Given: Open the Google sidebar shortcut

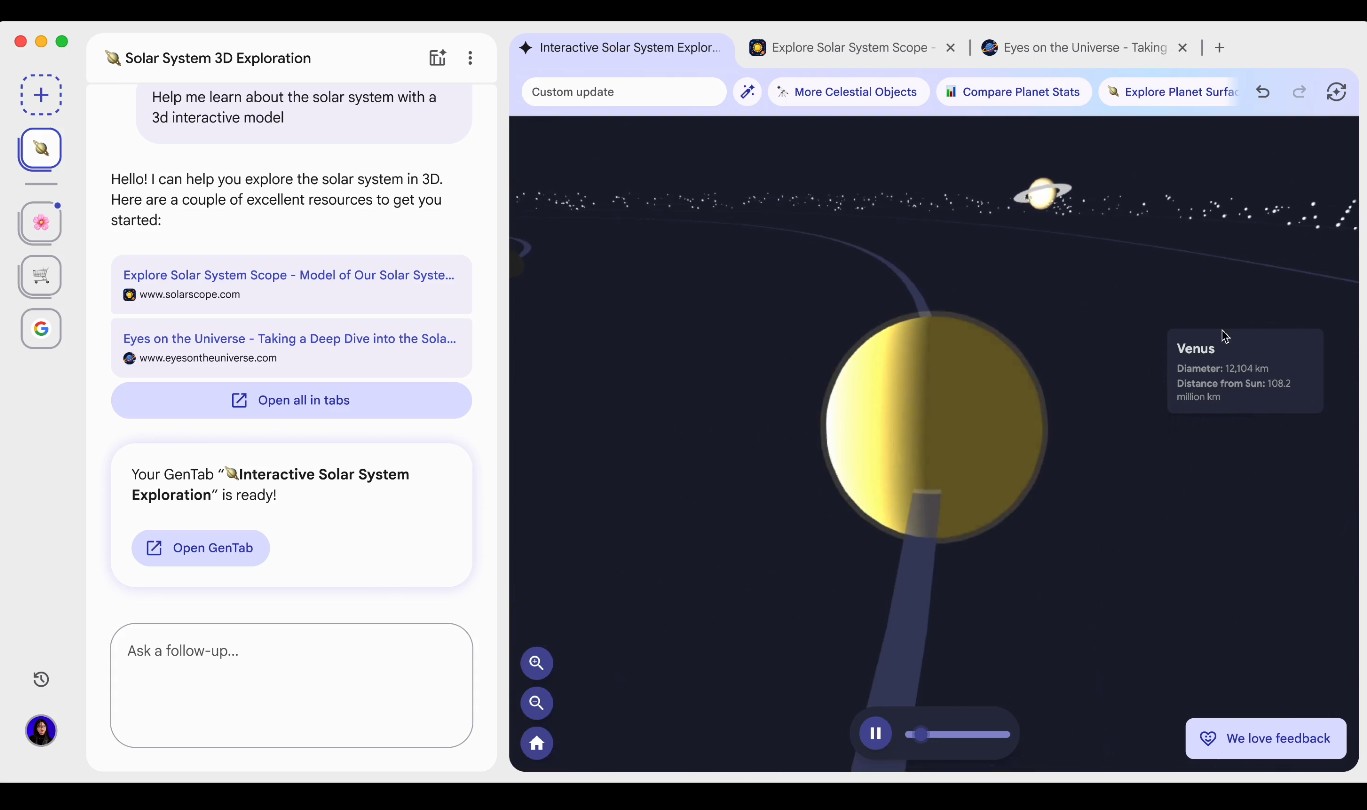Looking at the screenshot, I should coord(41,329).
